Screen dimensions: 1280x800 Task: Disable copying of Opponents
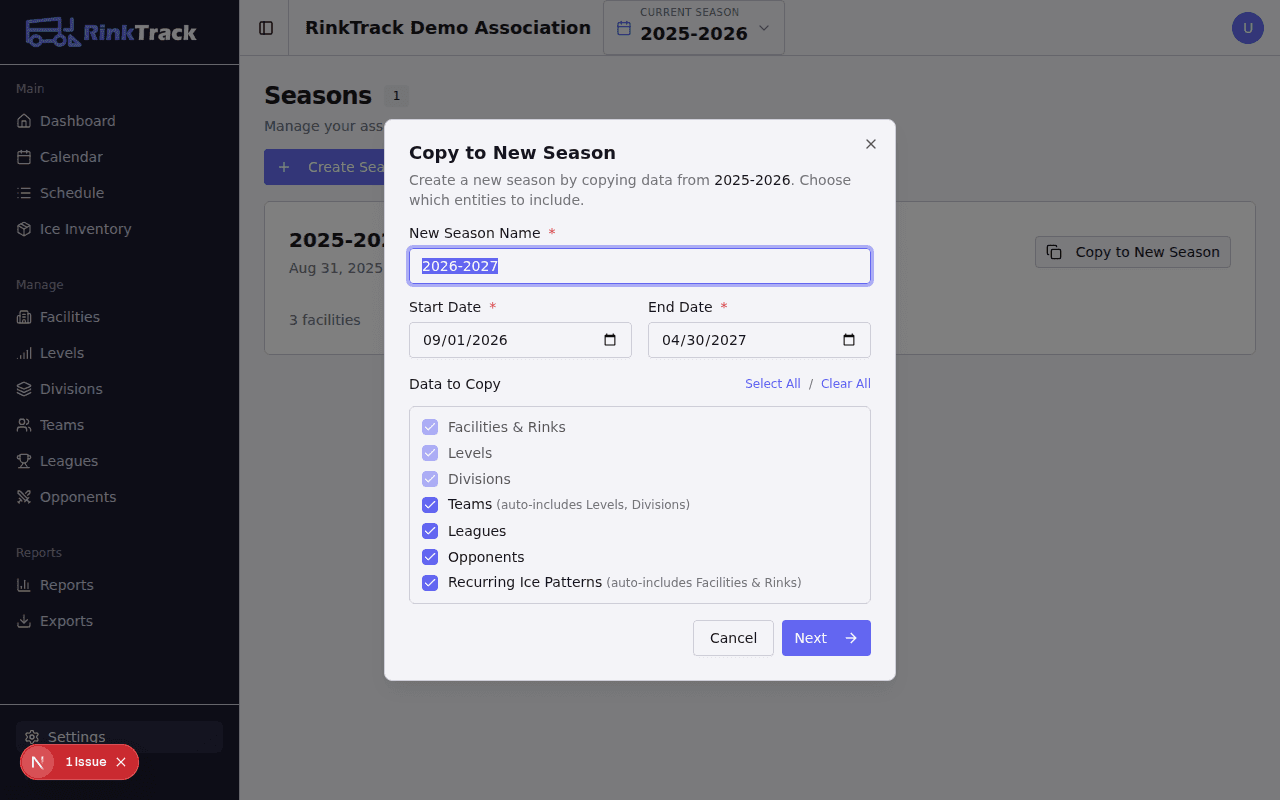pos(430,557)
